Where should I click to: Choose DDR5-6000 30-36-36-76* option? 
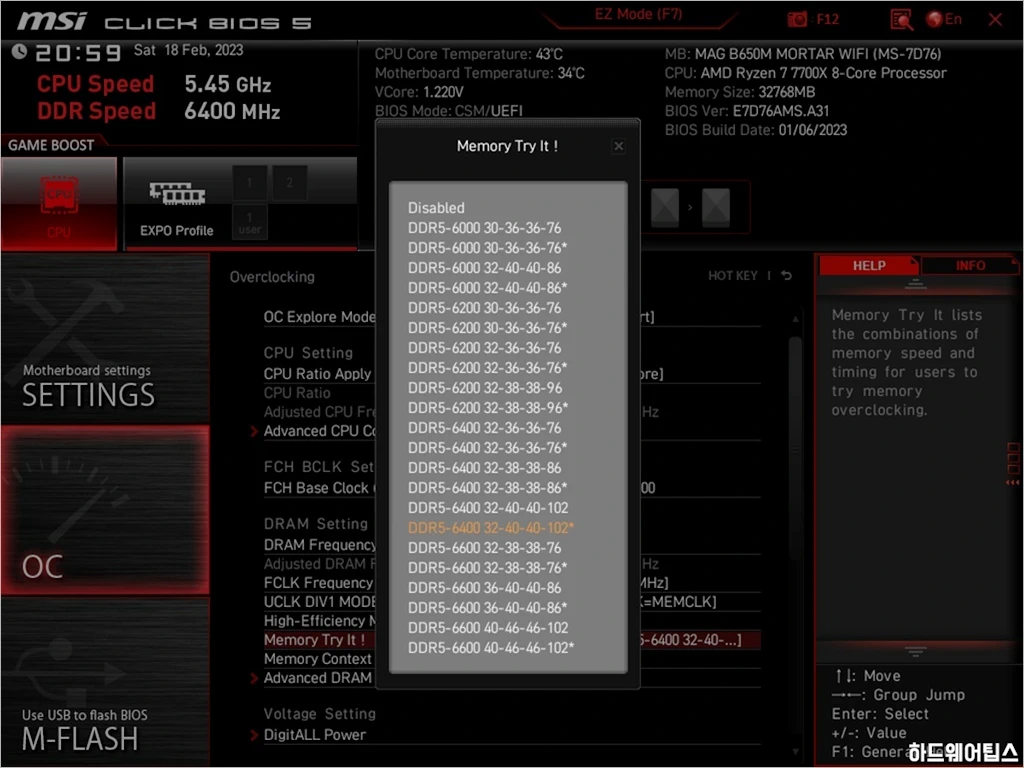click(x=487, y=248)
